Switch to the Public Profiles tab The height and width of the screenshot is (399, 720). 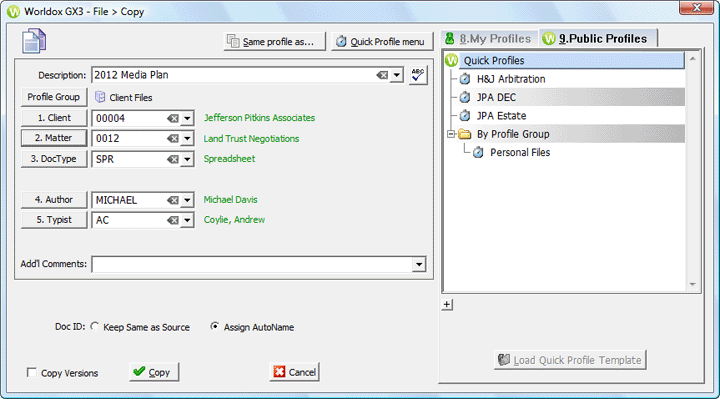click(x=598, y=39)
